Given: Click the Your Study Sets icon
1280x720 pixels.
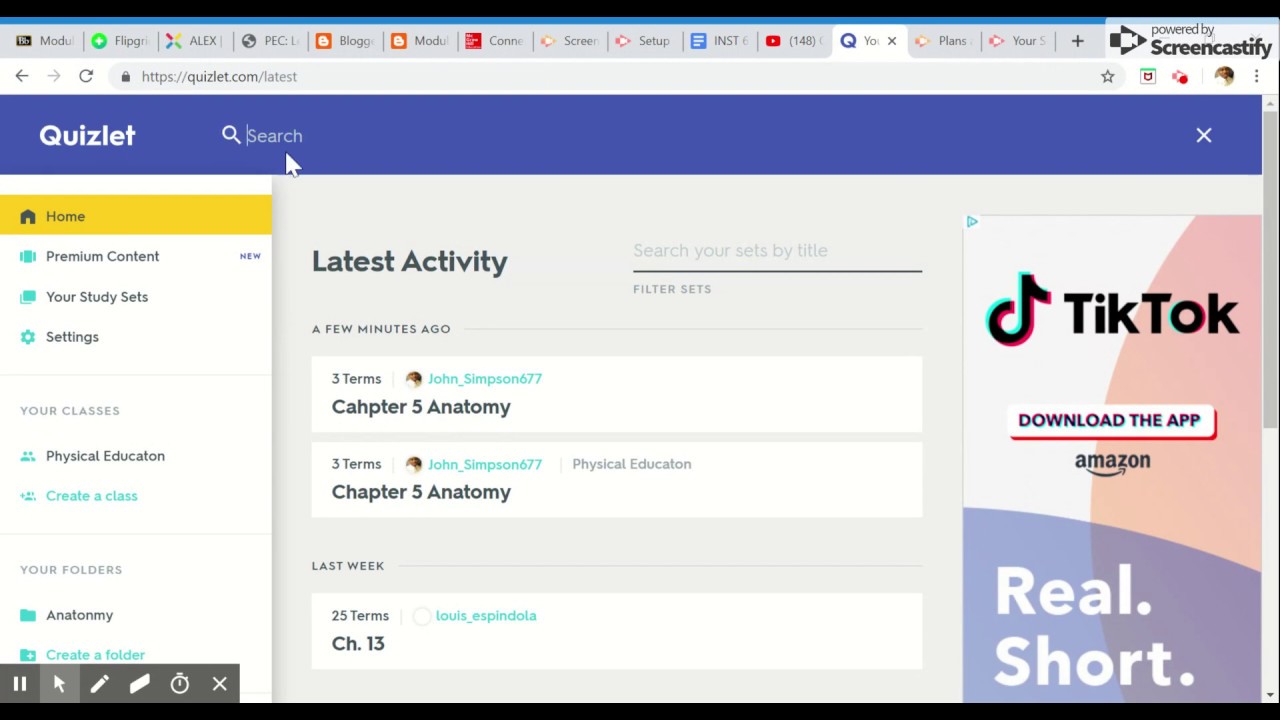Looking at the screenshot, I should tap(28, 297).
